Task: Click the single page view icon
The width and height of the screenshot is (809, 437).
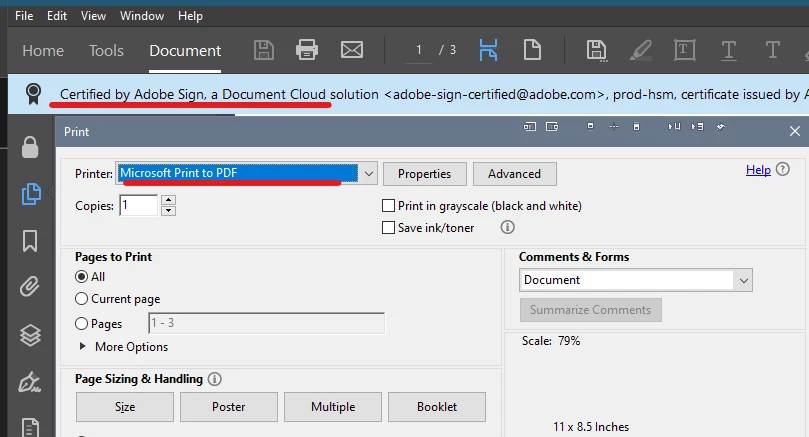Action: click(x=532, y=50)
